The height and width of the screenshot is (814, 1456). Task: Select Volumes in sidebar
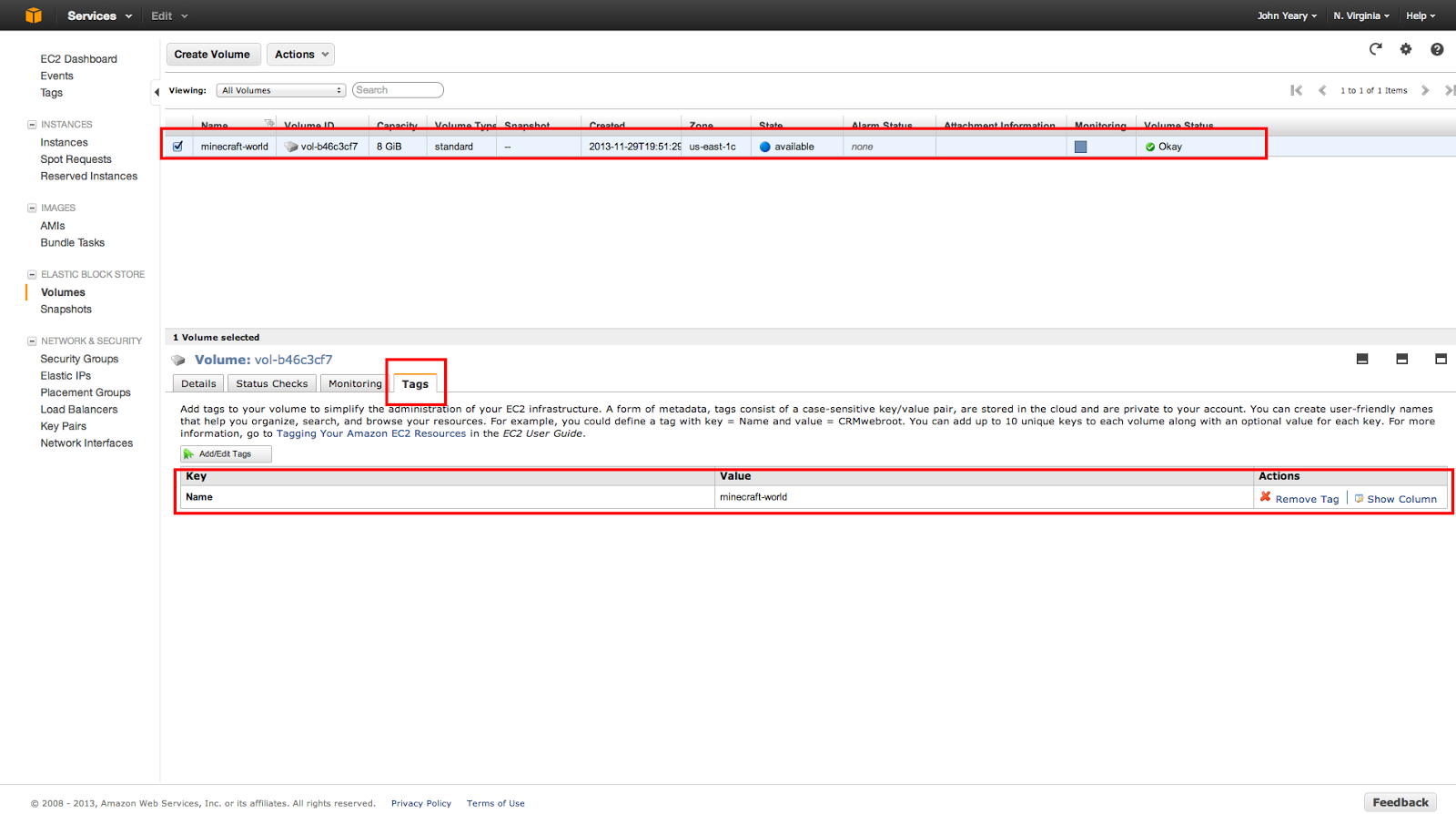63,292
